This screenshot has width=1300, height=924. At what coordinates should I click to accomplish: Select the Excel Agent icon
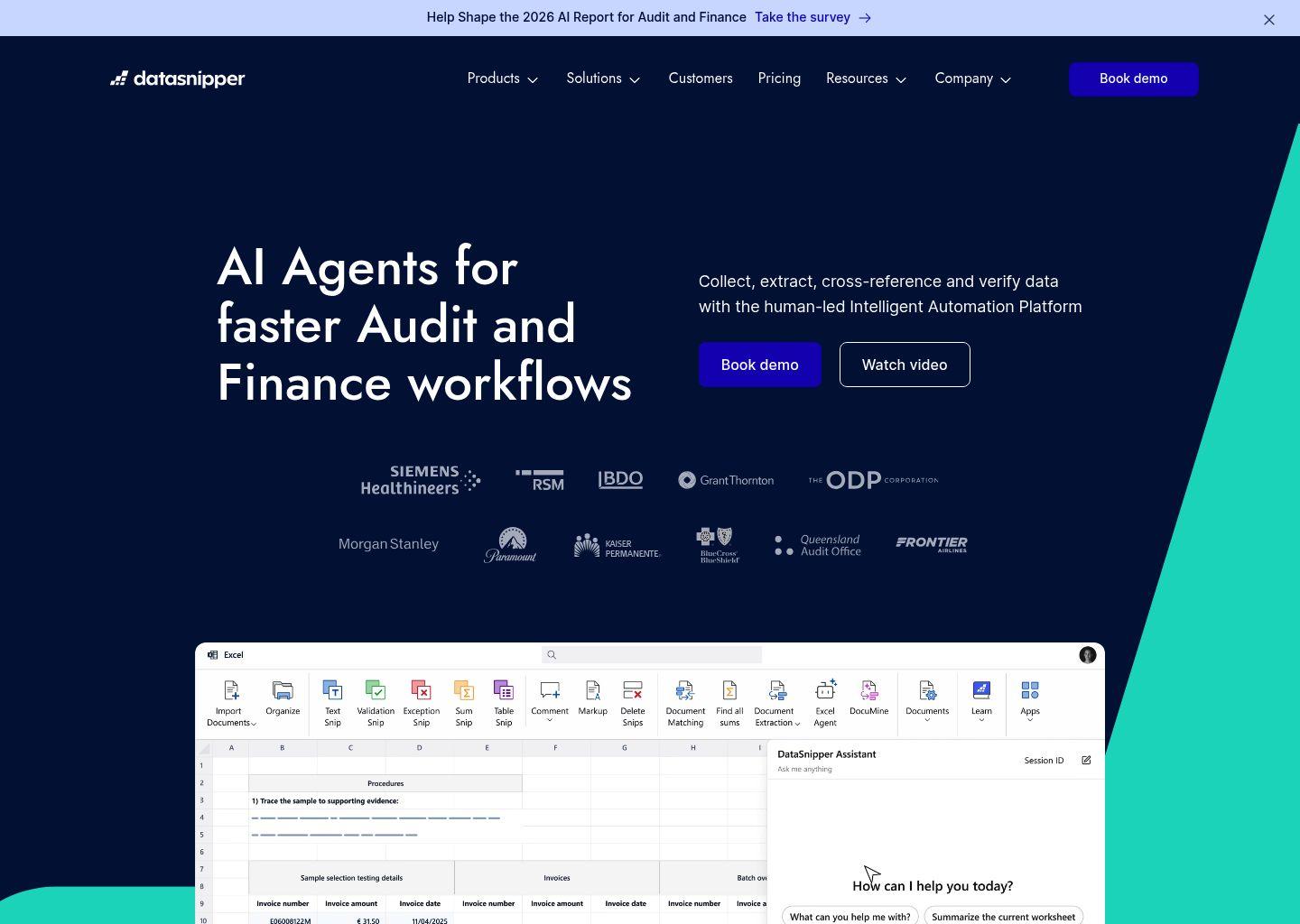[825, 691]
